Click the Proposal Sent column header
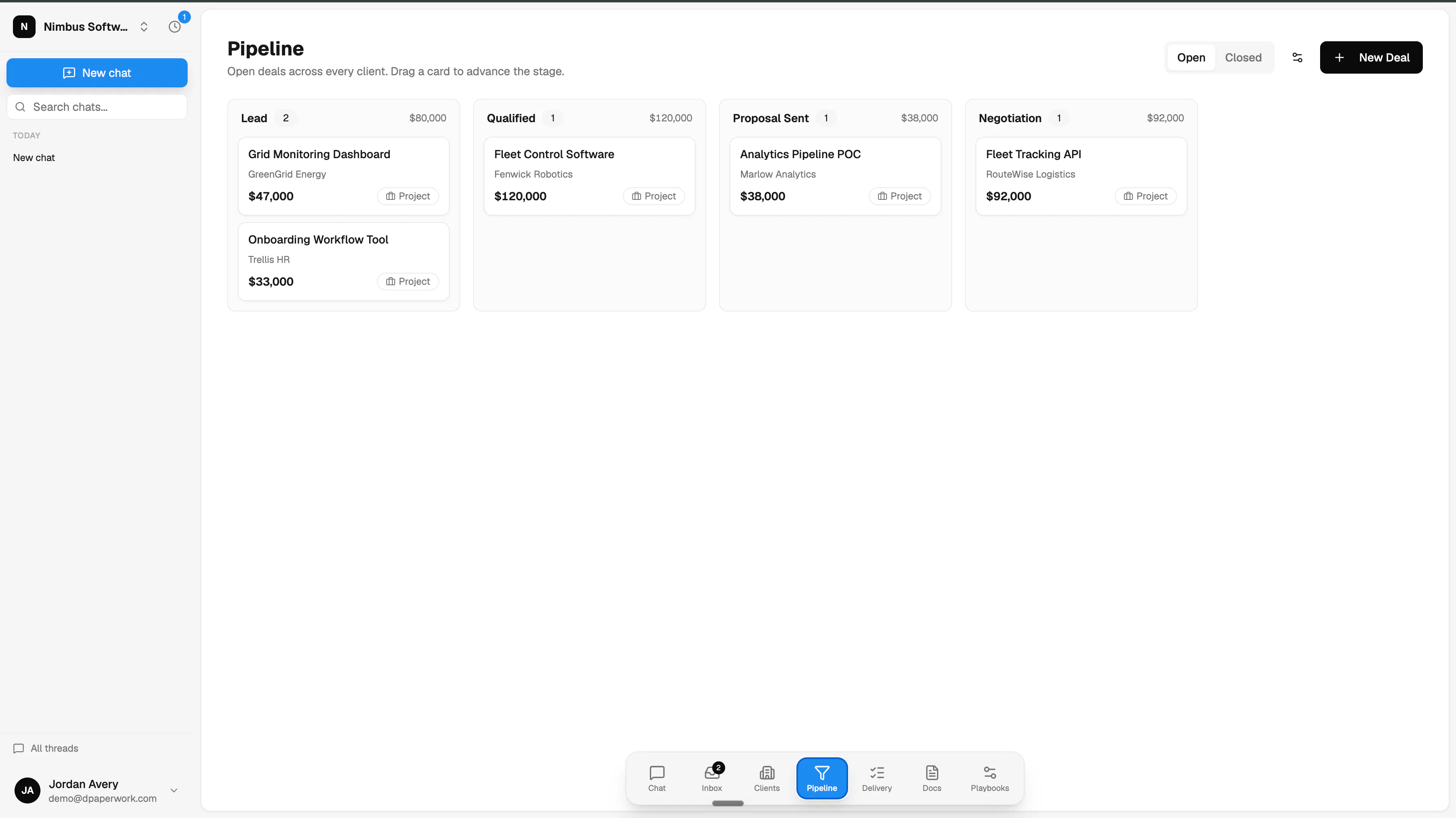 770,118
